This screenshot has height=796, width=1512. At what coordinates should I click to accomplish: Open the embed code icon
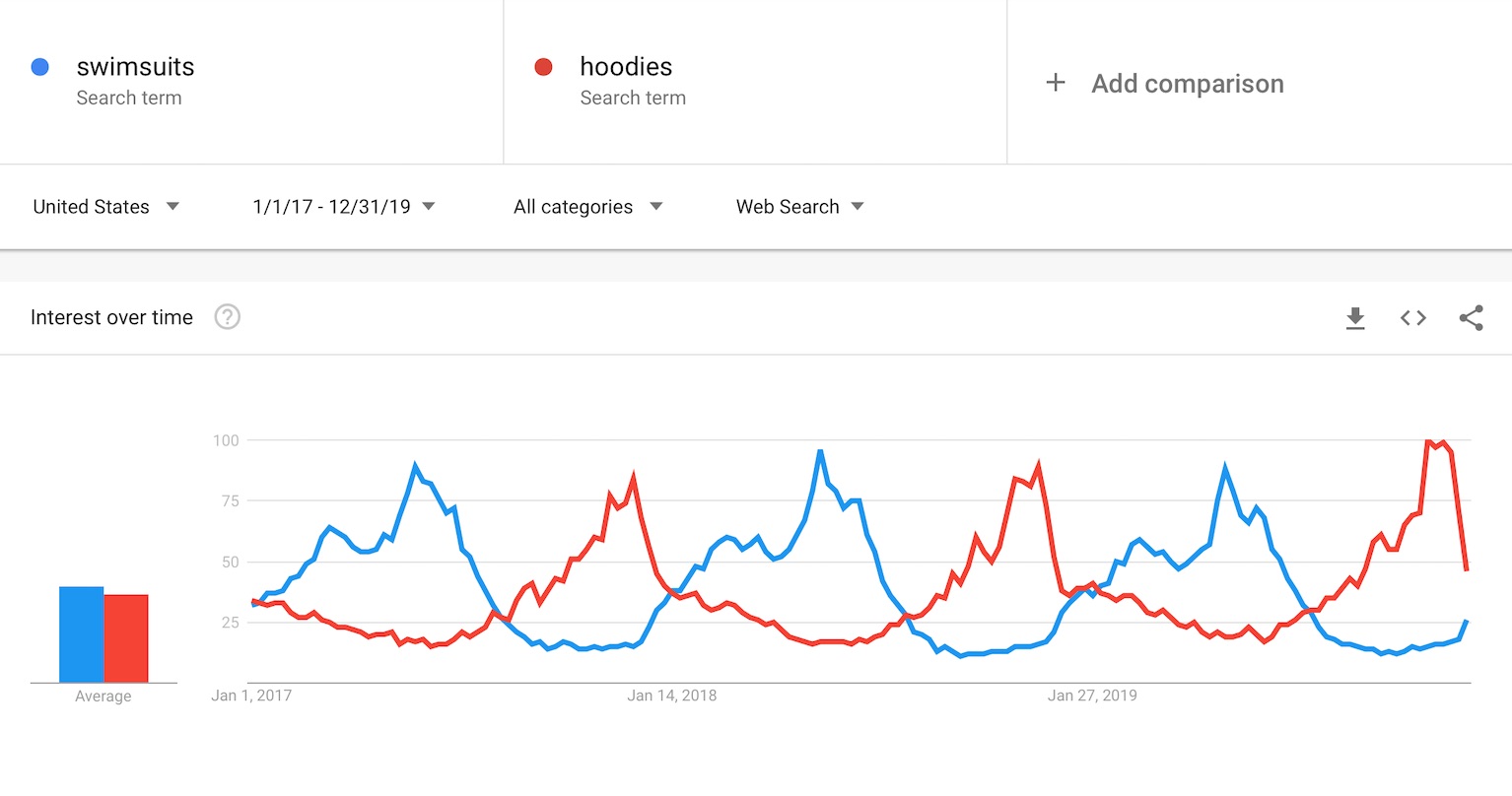(1413, 317)
